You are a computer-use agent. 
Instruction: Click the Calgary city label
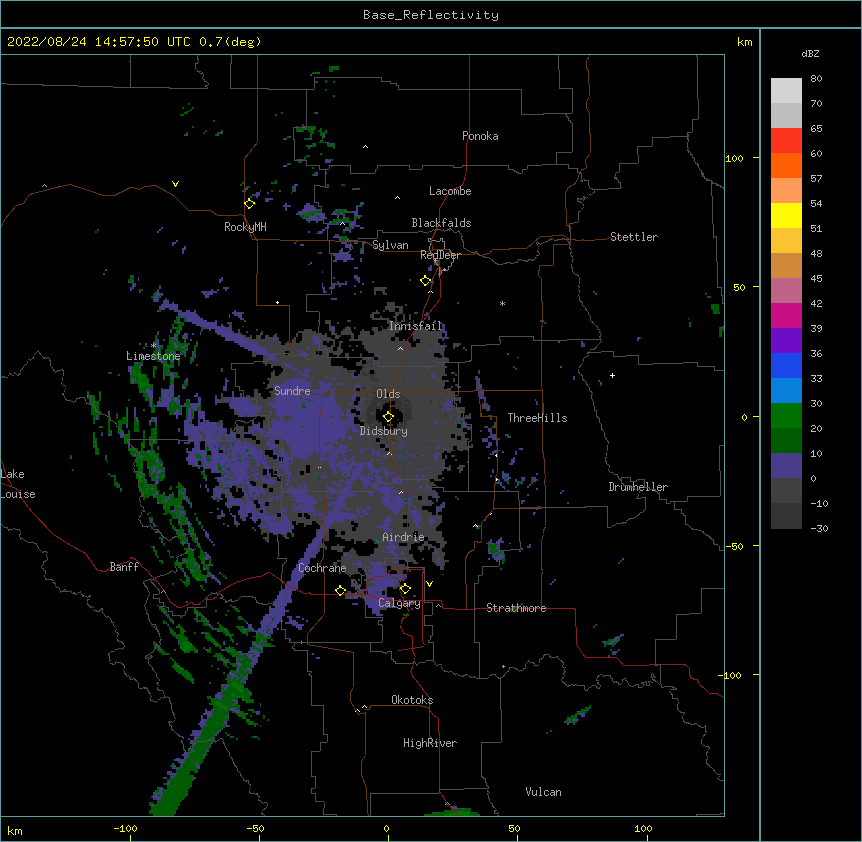point(399,603)
